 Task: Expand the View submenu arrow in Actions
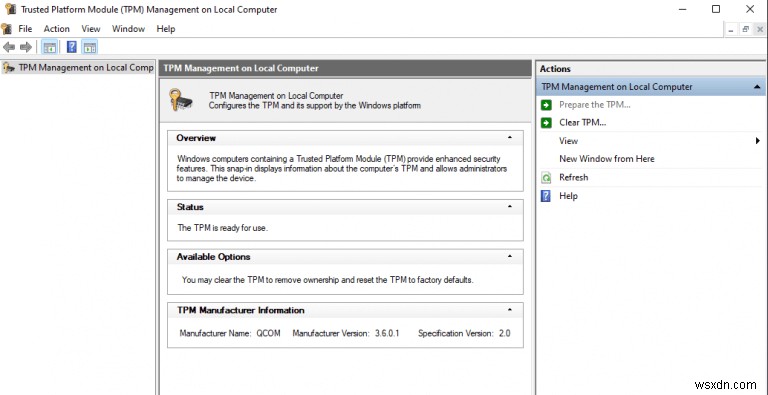tap(758, 141)
